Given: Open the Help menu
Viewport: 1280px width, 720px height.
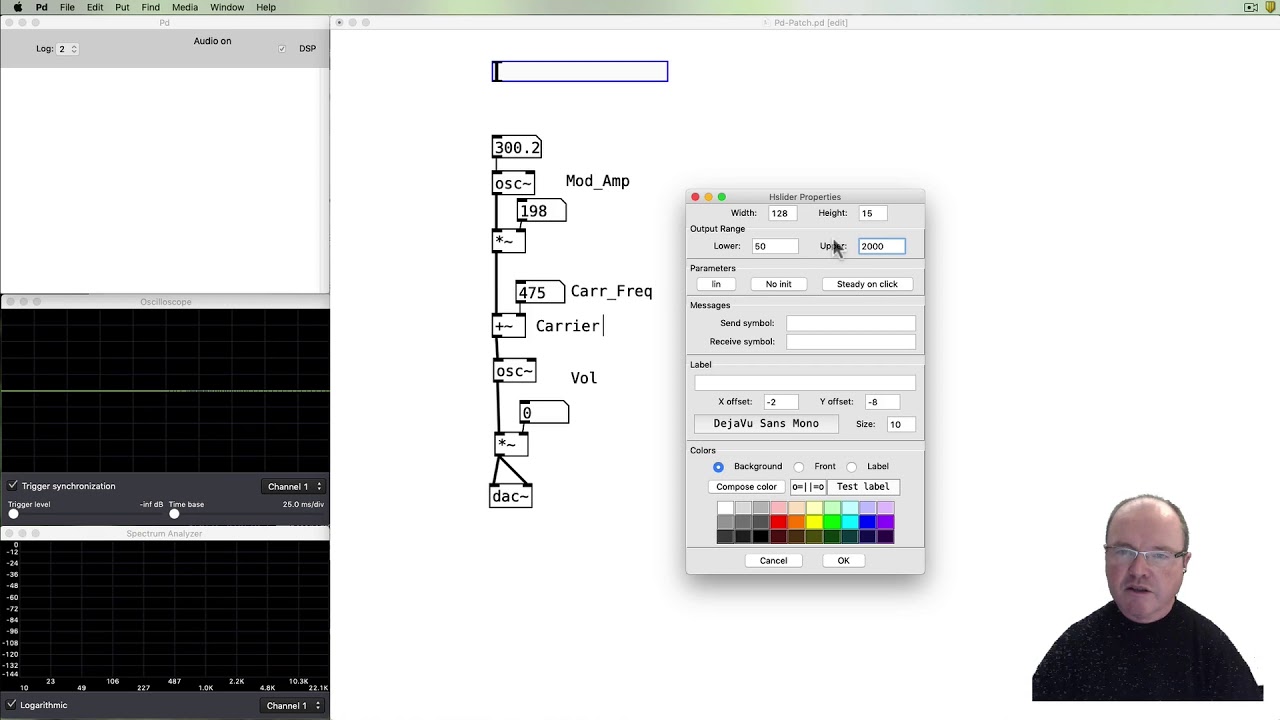Looking at the screenshot, I should [266, 7].
